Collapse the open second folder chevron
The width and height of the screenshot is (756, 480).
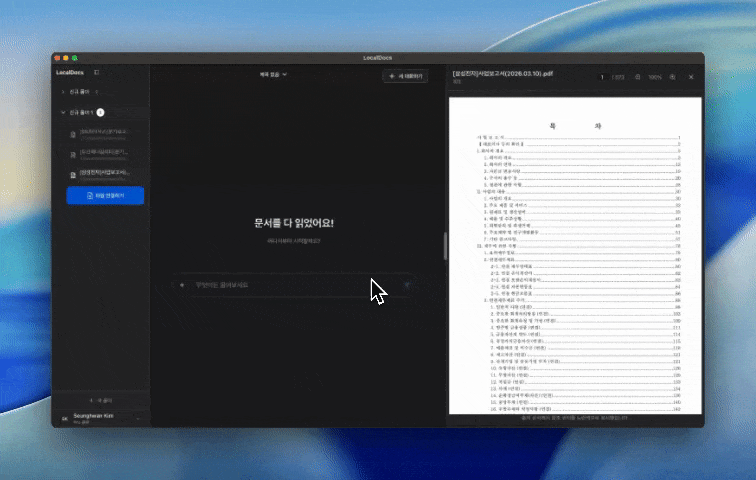63,112
